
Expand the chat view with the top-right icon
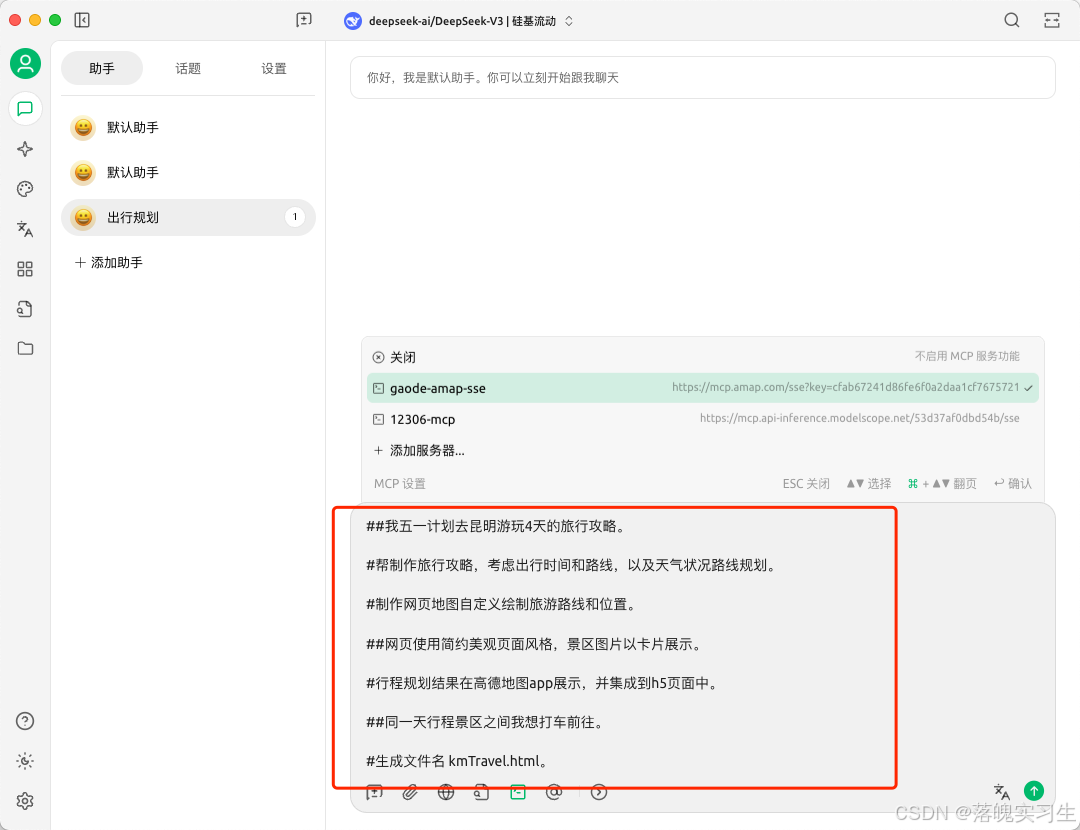click(x=1051, y=20)
